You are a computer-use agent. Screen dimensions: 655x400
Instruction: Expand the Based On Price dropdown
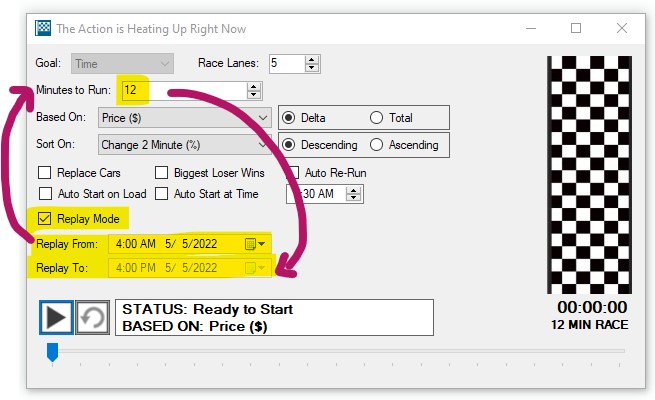coord(263,117)
